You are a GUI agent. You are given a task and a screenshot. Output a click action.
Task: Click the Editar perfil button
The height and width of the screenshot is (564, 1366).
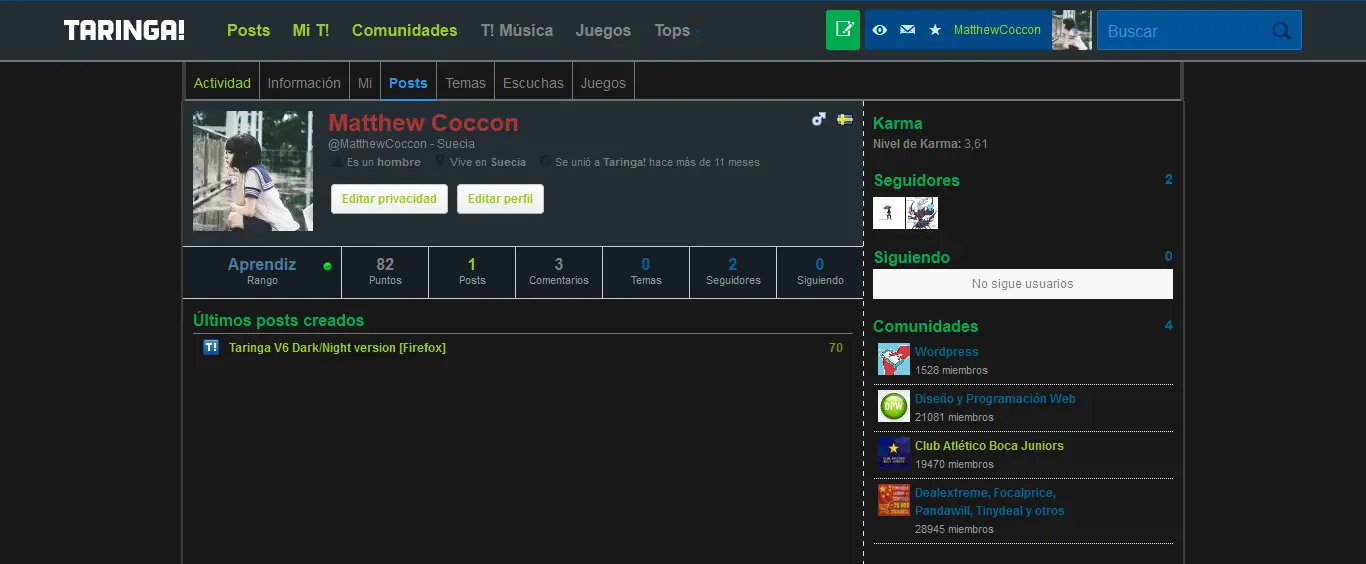point(500,199)
